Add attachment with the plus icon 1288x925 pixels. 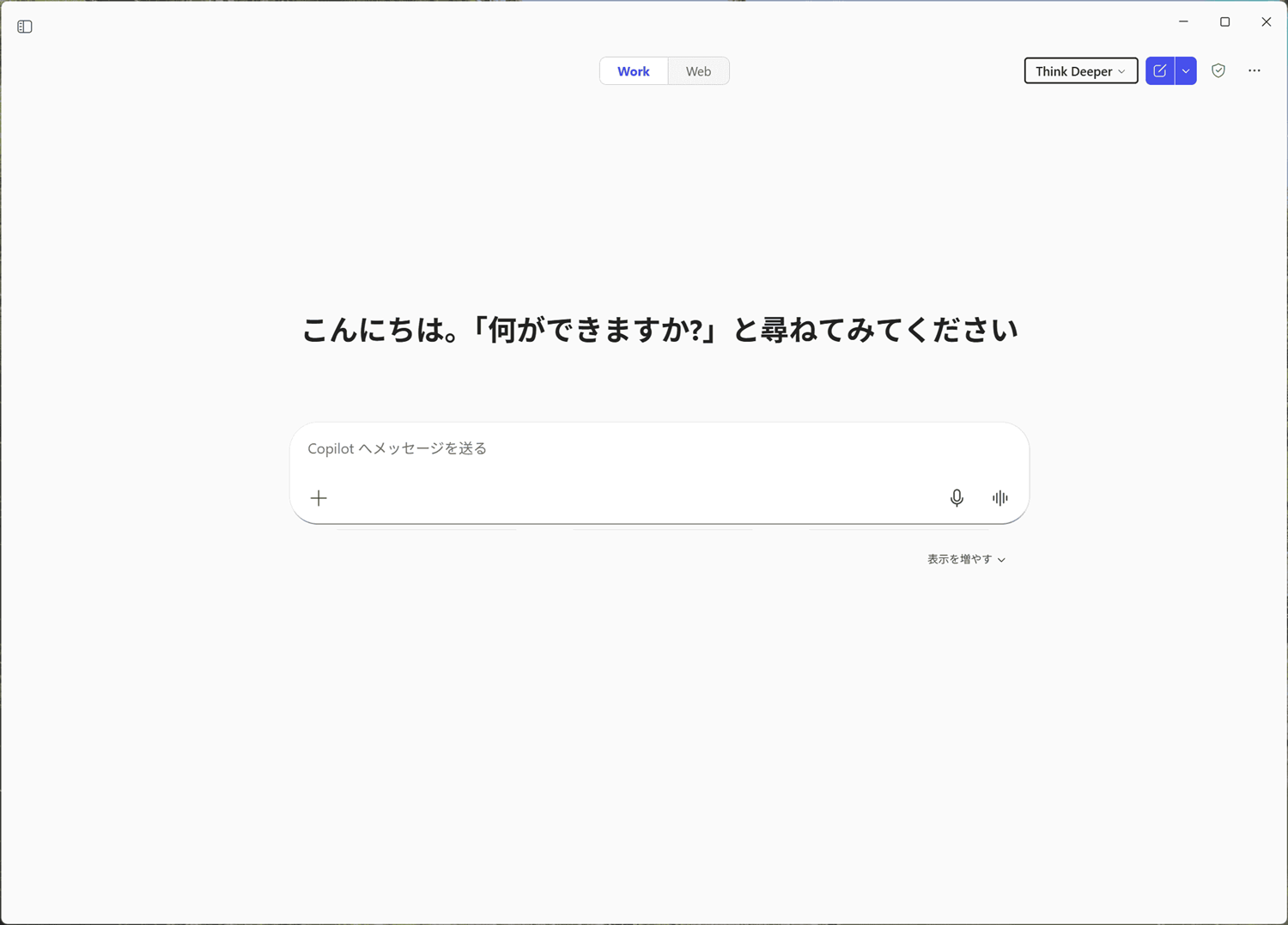tap(319, 498)
